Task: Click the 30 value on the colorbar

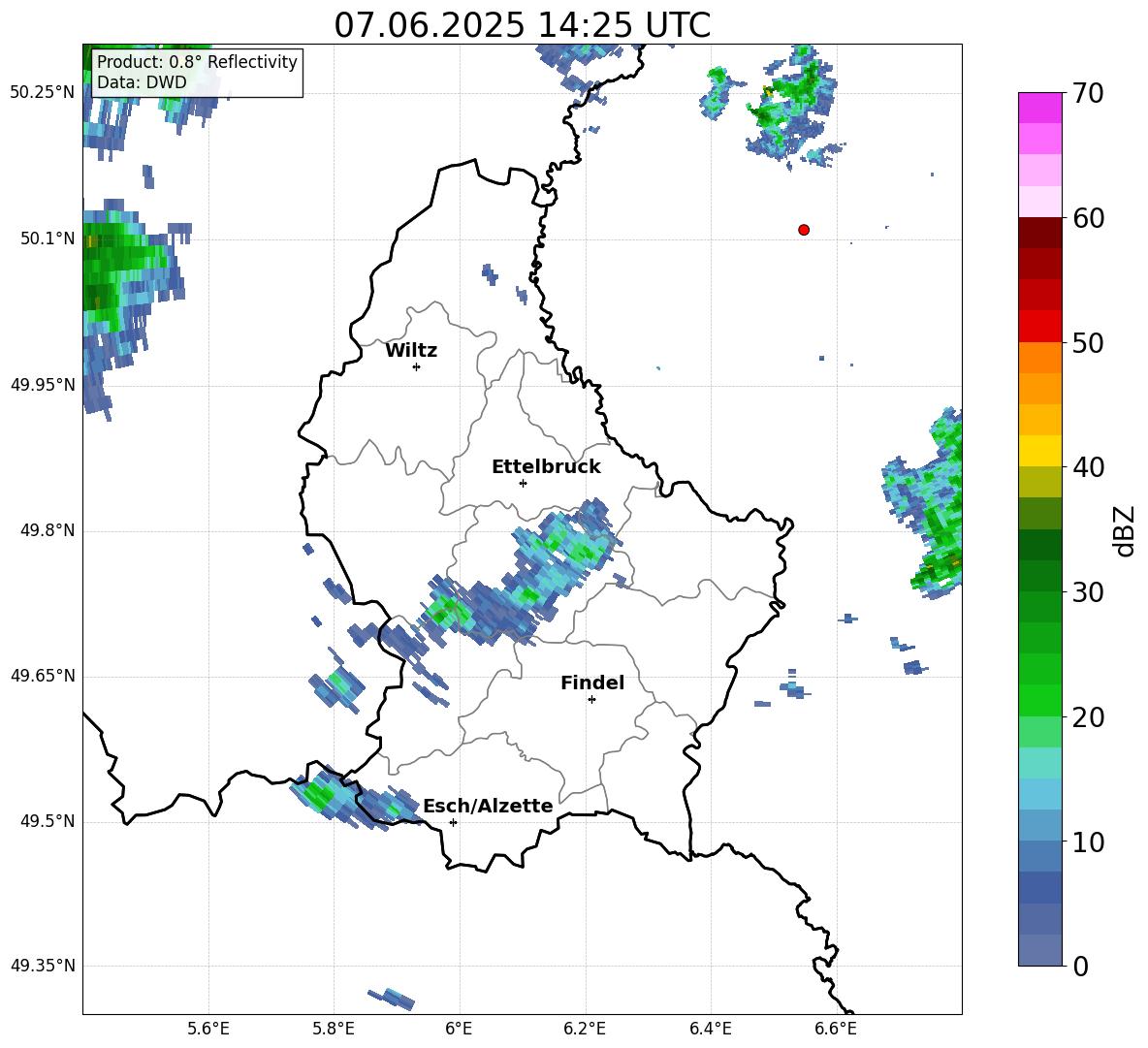Action: pyautogui.click(x=1088, y=592)
